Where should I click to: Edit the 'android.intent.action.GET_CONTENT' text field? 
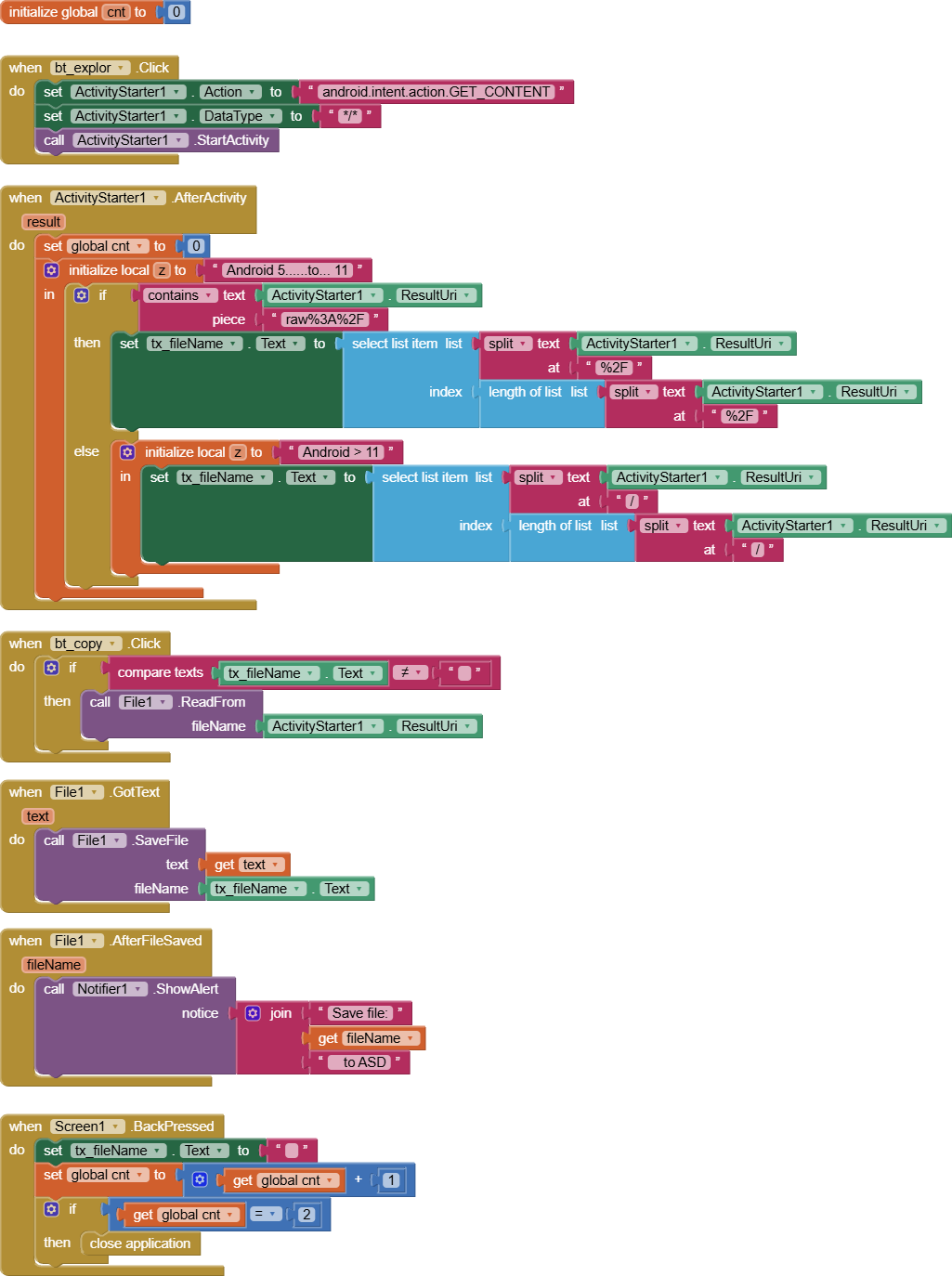point(436,92)
